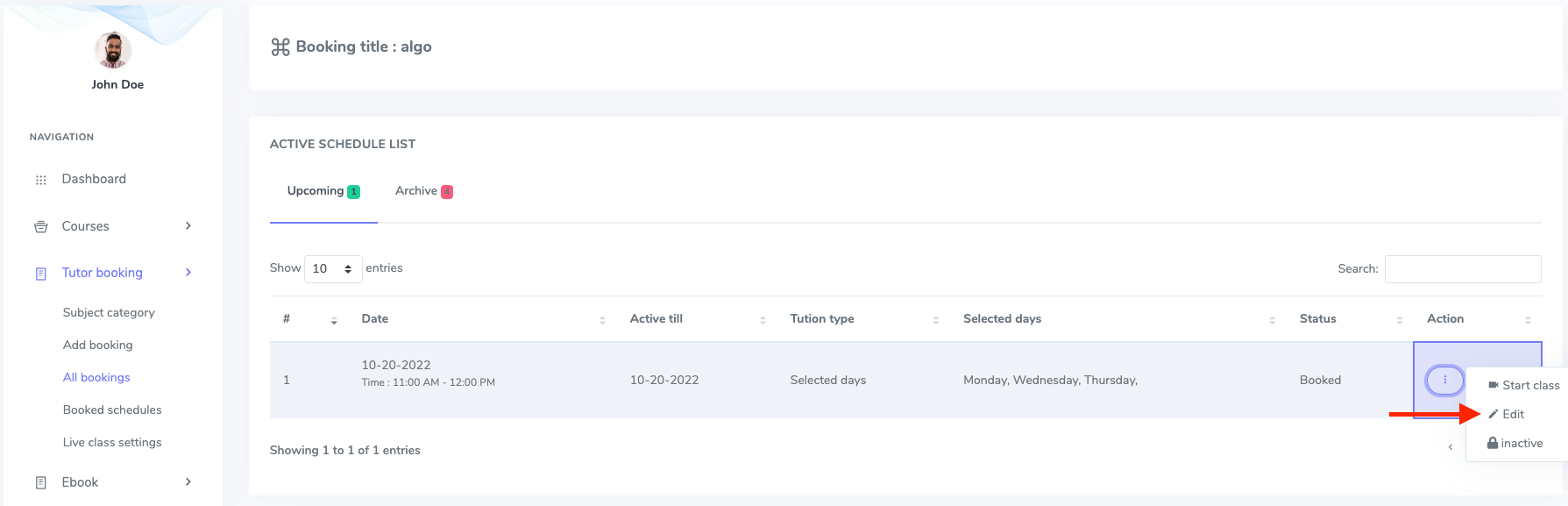Click the Dashboard grid icon

coord(40,180)
